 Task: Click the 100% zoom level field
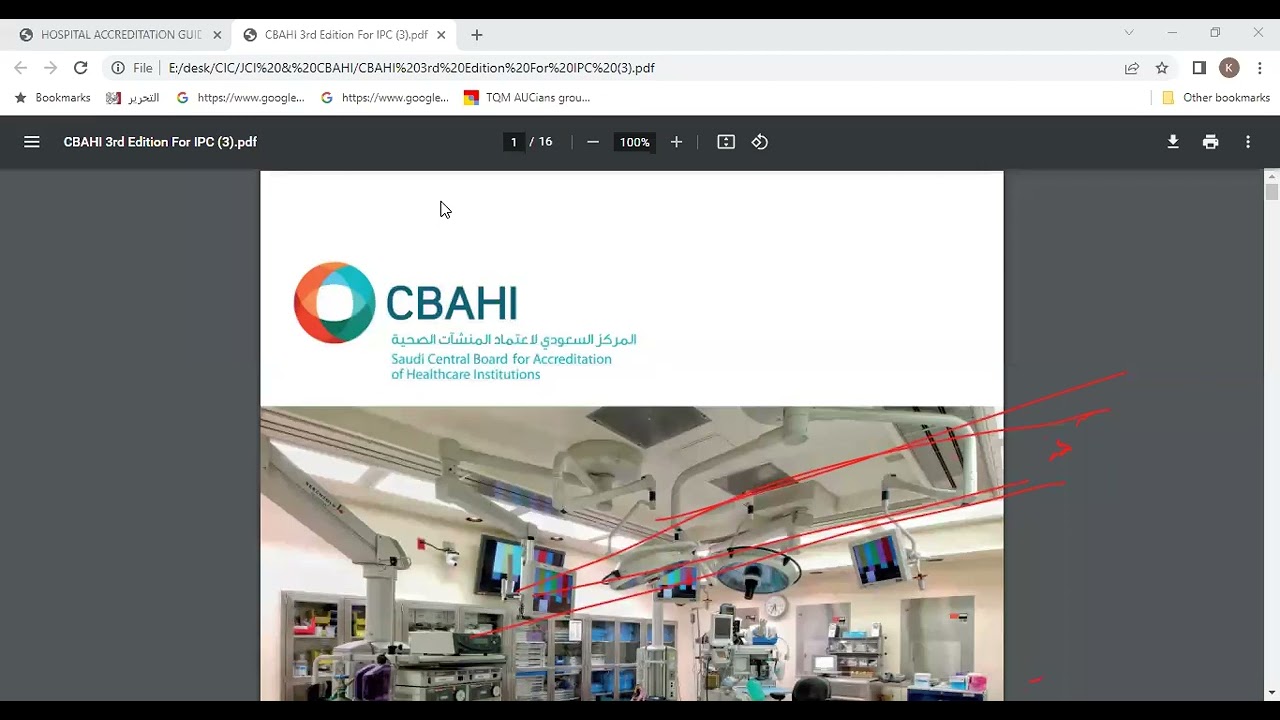(x=634, y=142)
